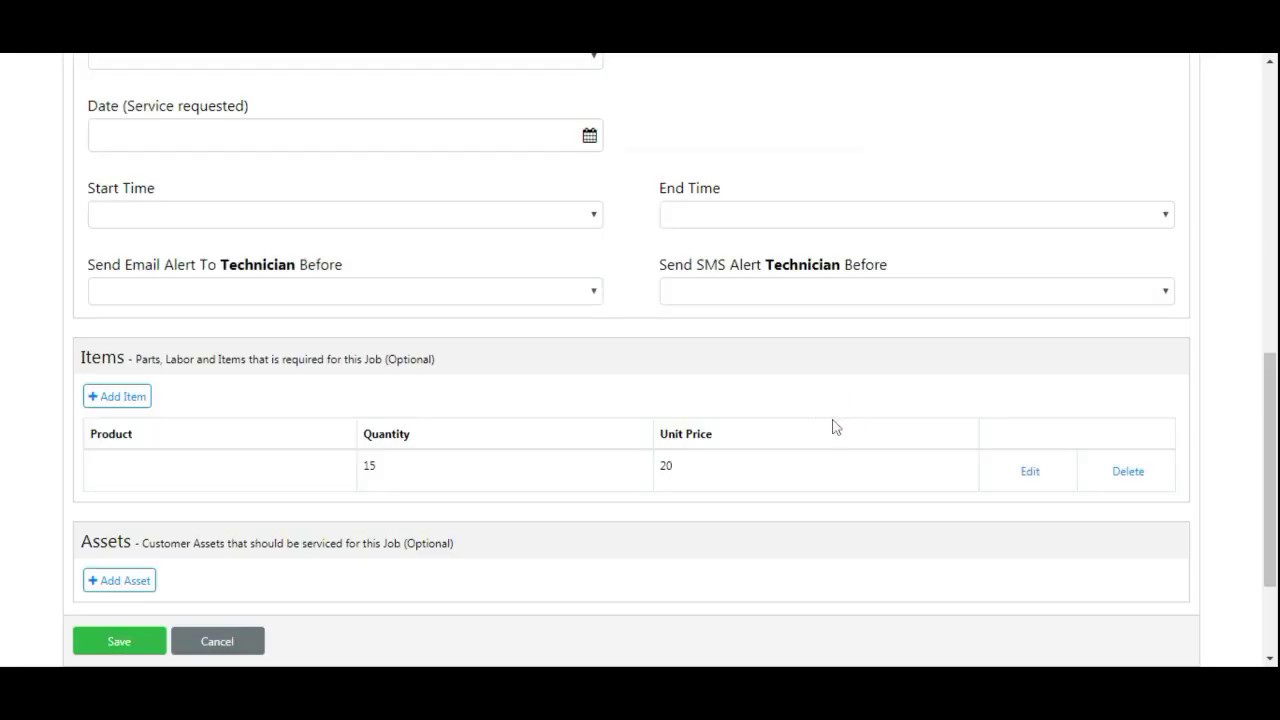This screenshot has height=720, width=1280.
Task: Edit the item with quantity 15
Action: click(x=1030, y=471)
